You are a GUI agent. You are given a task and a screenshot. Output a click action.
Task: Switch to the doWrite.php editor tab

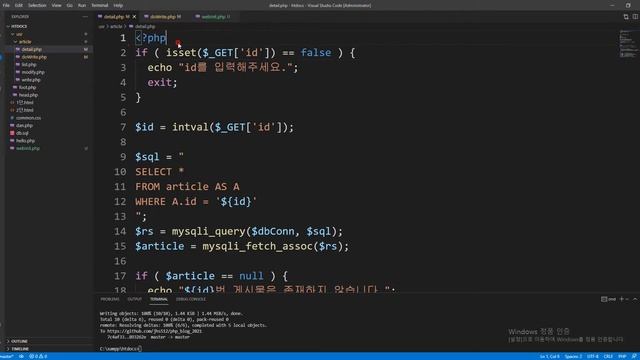[x=162, y=17]
